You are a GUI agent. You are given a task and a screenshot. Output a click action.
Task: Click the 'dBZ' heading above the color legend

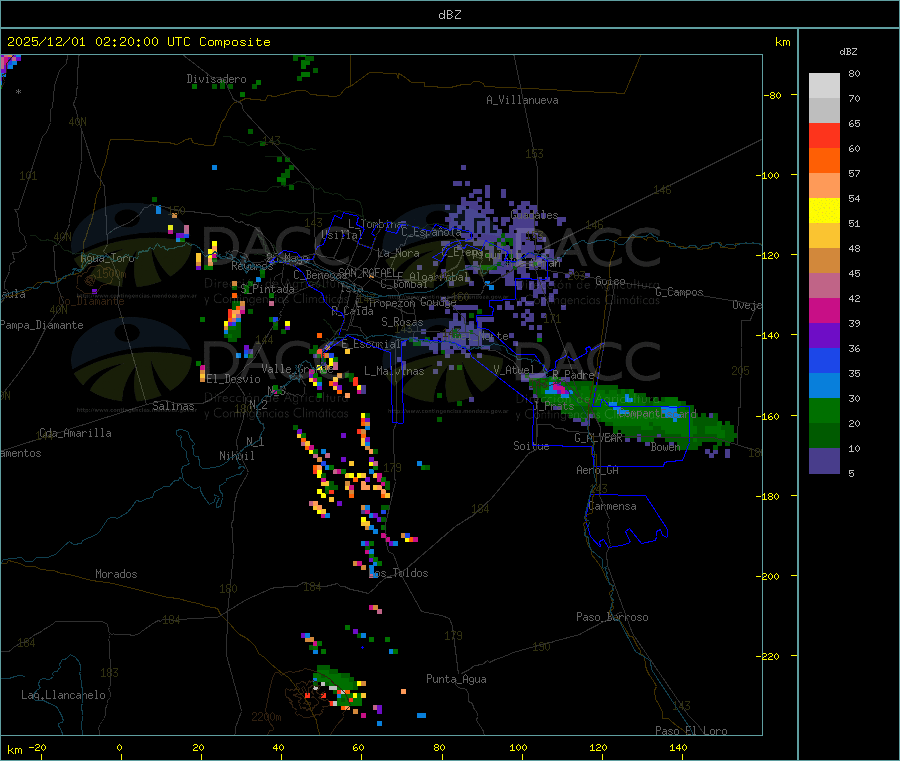[848, 52]
